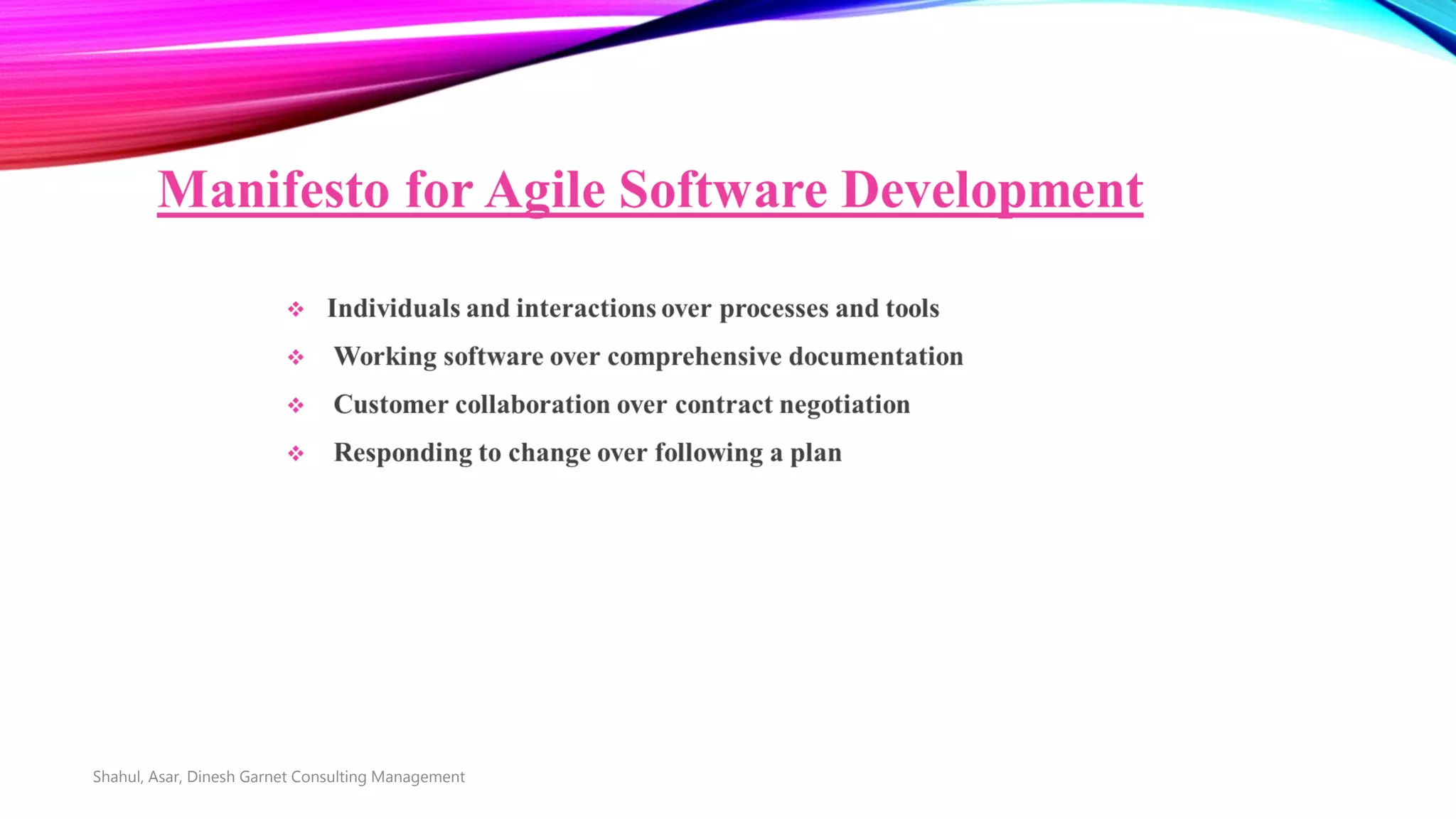
Task: Click the diamond bullet before Individuals and interactions
Action: click(296, 309)
